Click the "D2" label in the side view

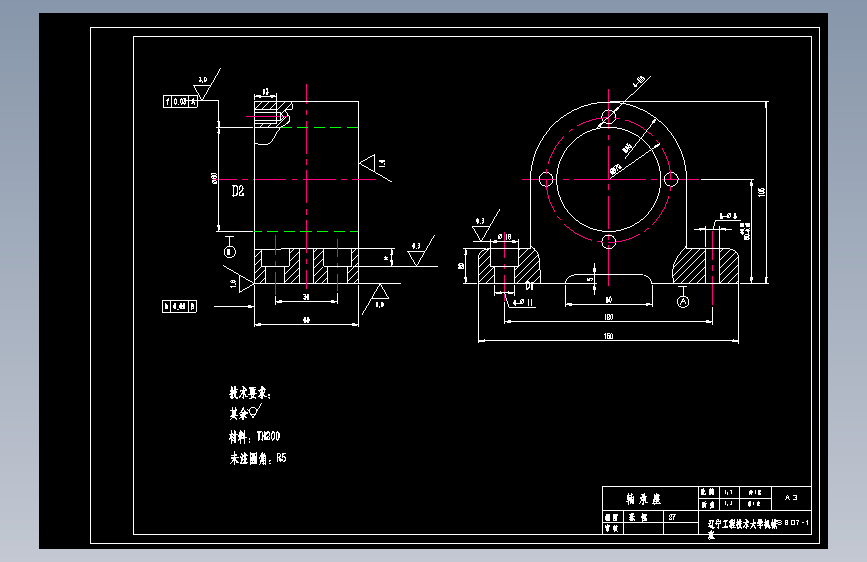click(238, 191)
